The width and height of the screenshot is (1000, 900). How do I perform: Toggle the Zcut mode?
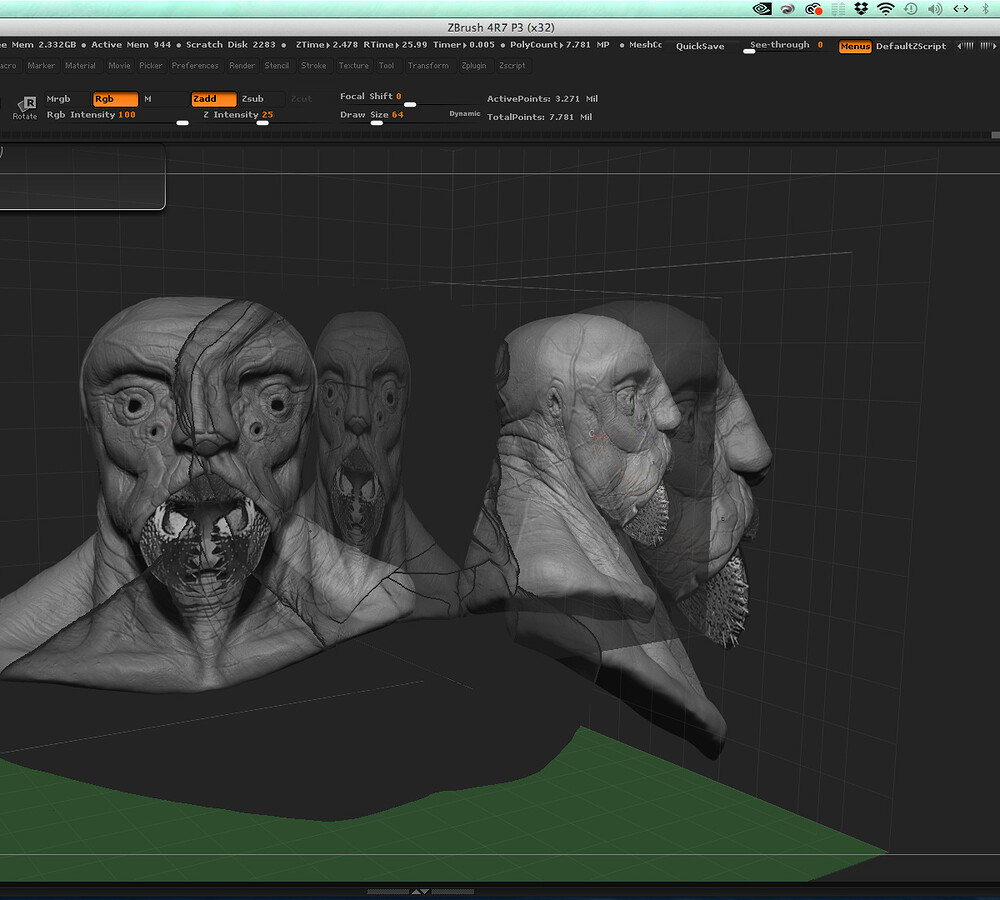click(301, 99)
